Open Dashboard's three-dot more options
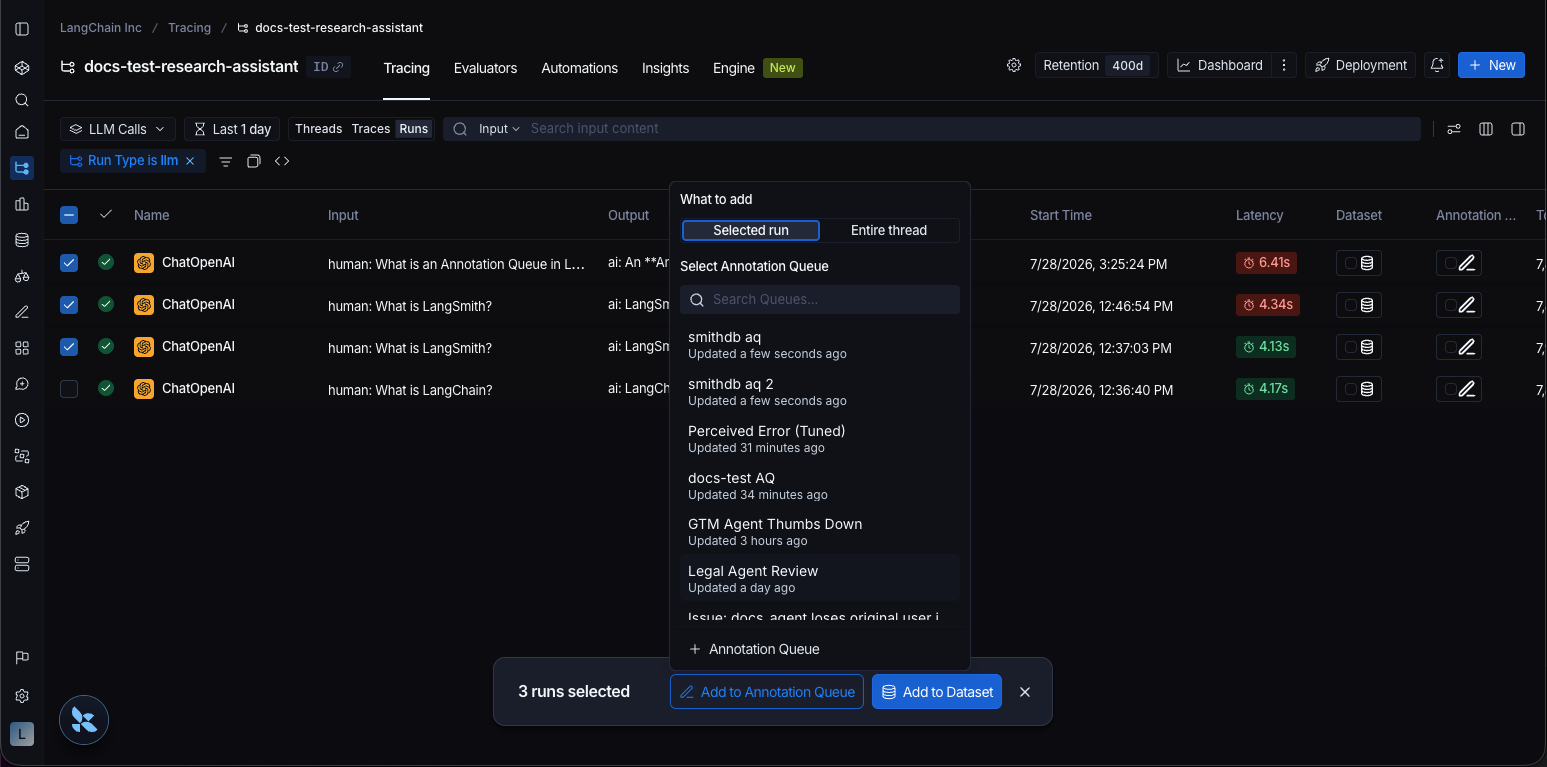 [x=1285, y=65]
